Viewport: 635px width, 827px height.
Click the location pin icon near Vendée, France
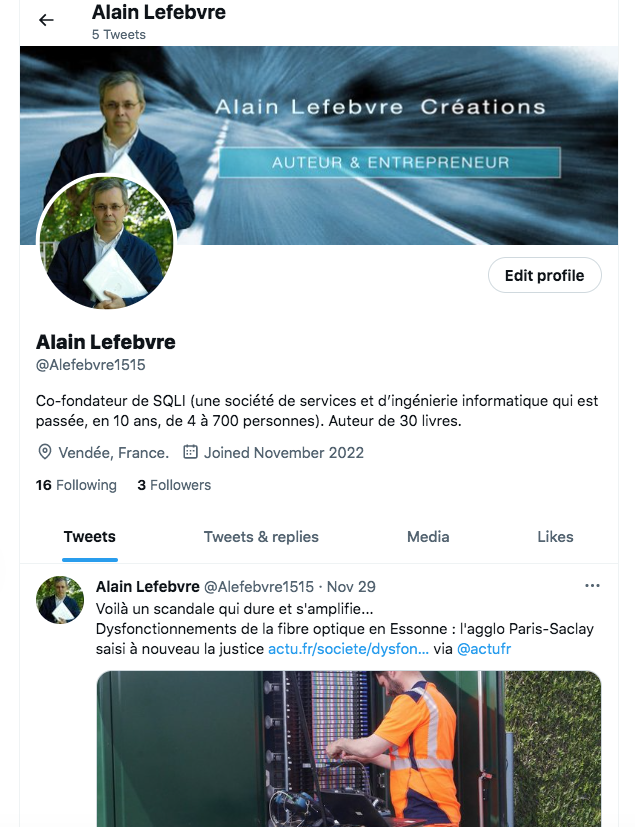click(45, 452)
